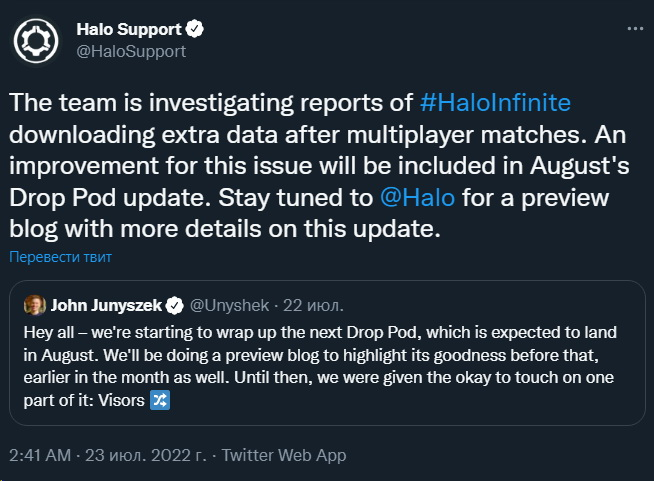Open the @HaloSupport handle
654x481 pixels.
coord(131,51)
